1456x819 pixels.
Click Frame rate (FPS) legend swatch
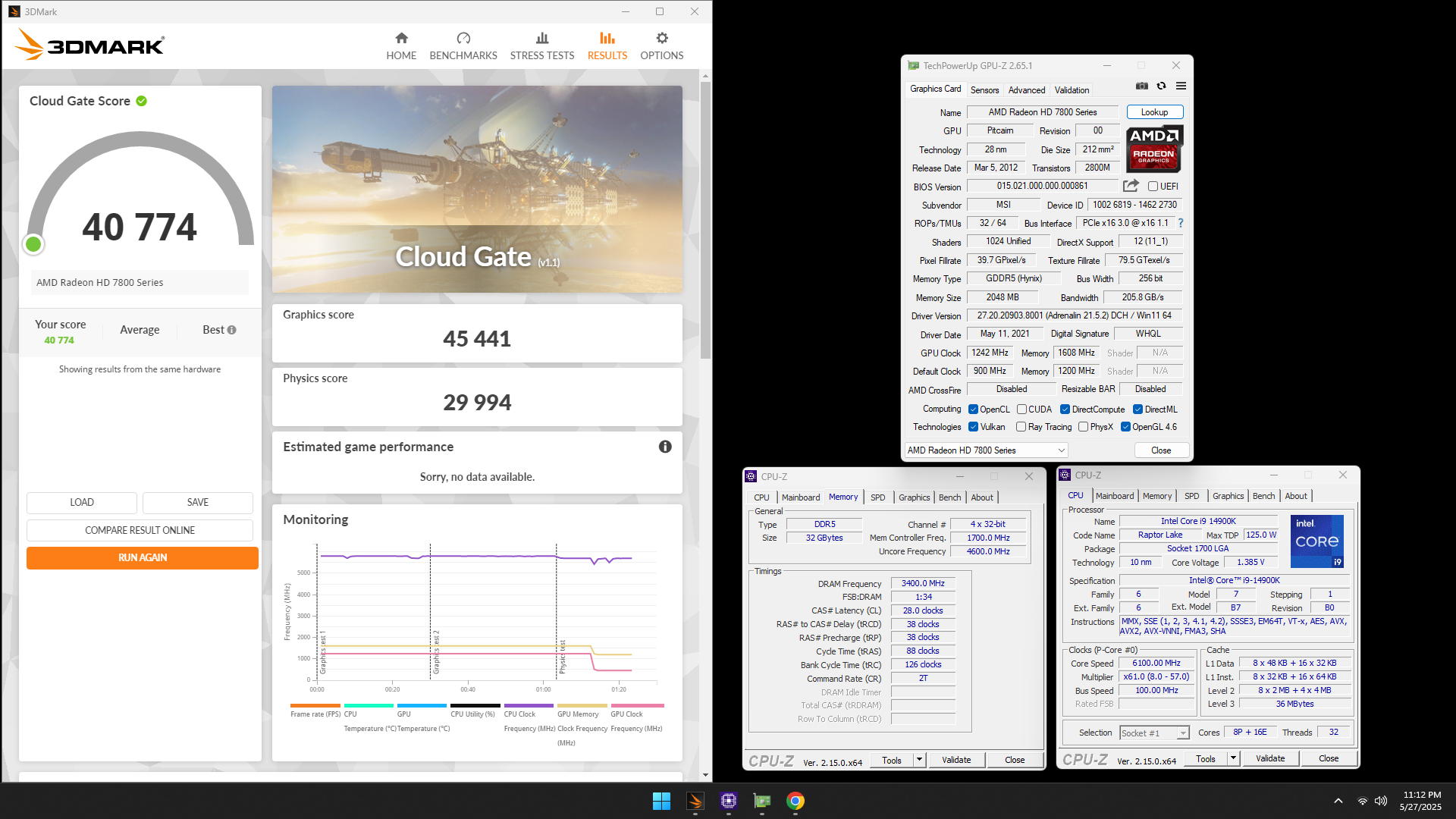(x=315, y=705)
